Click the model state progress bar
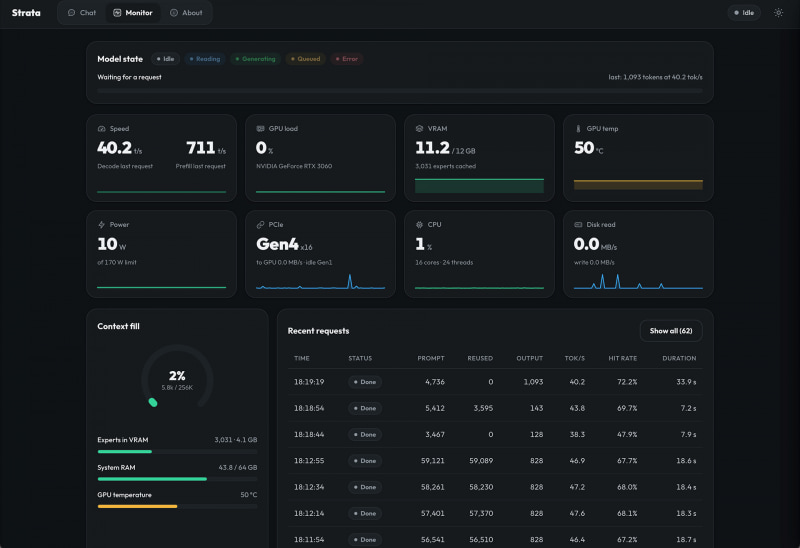The width and height of the screenshot is (800, 548). click(399, 90)
